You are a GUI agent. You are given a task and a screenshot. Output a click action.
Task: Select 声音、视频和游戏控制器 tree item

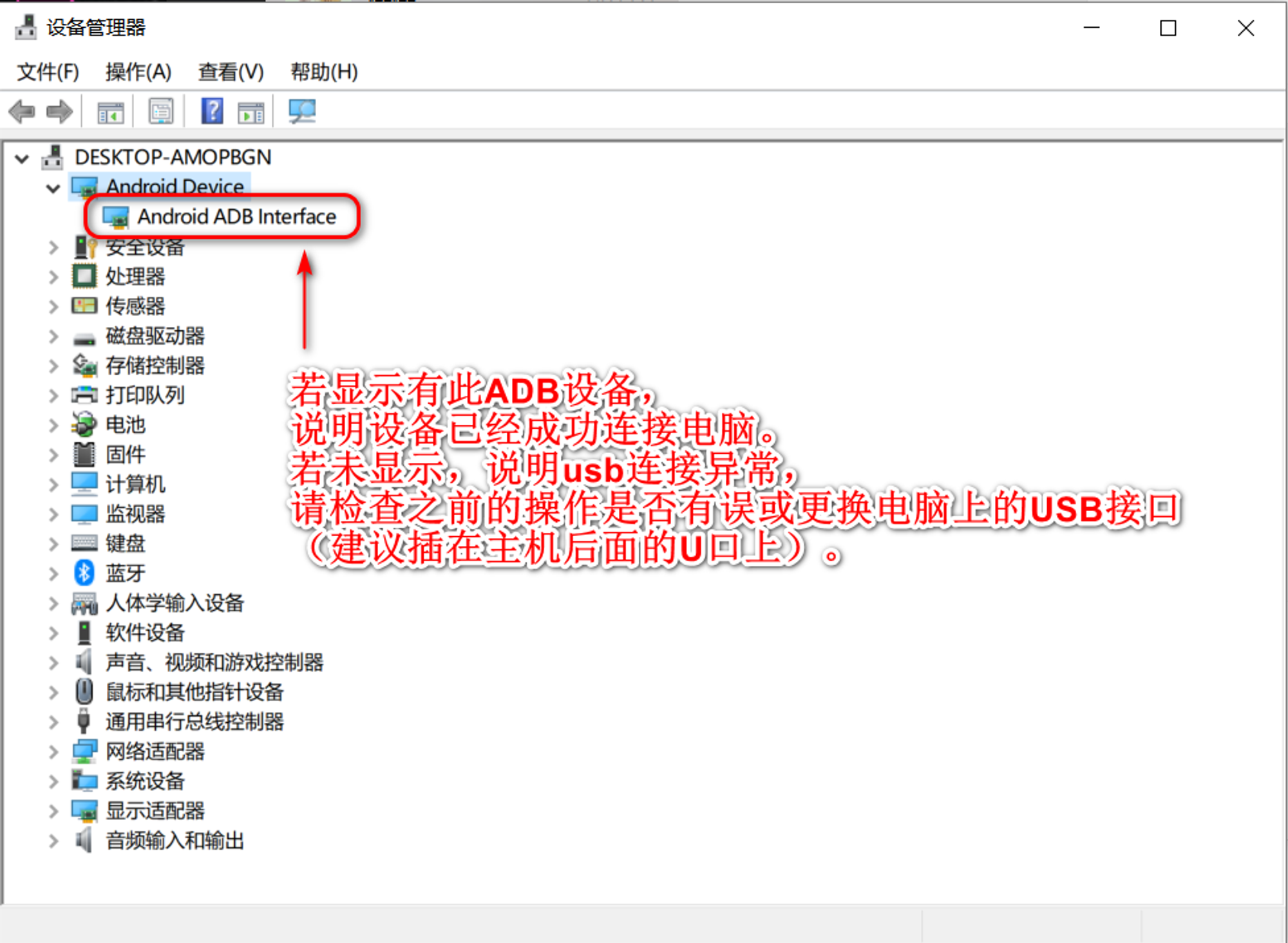(x=214, y=662)
